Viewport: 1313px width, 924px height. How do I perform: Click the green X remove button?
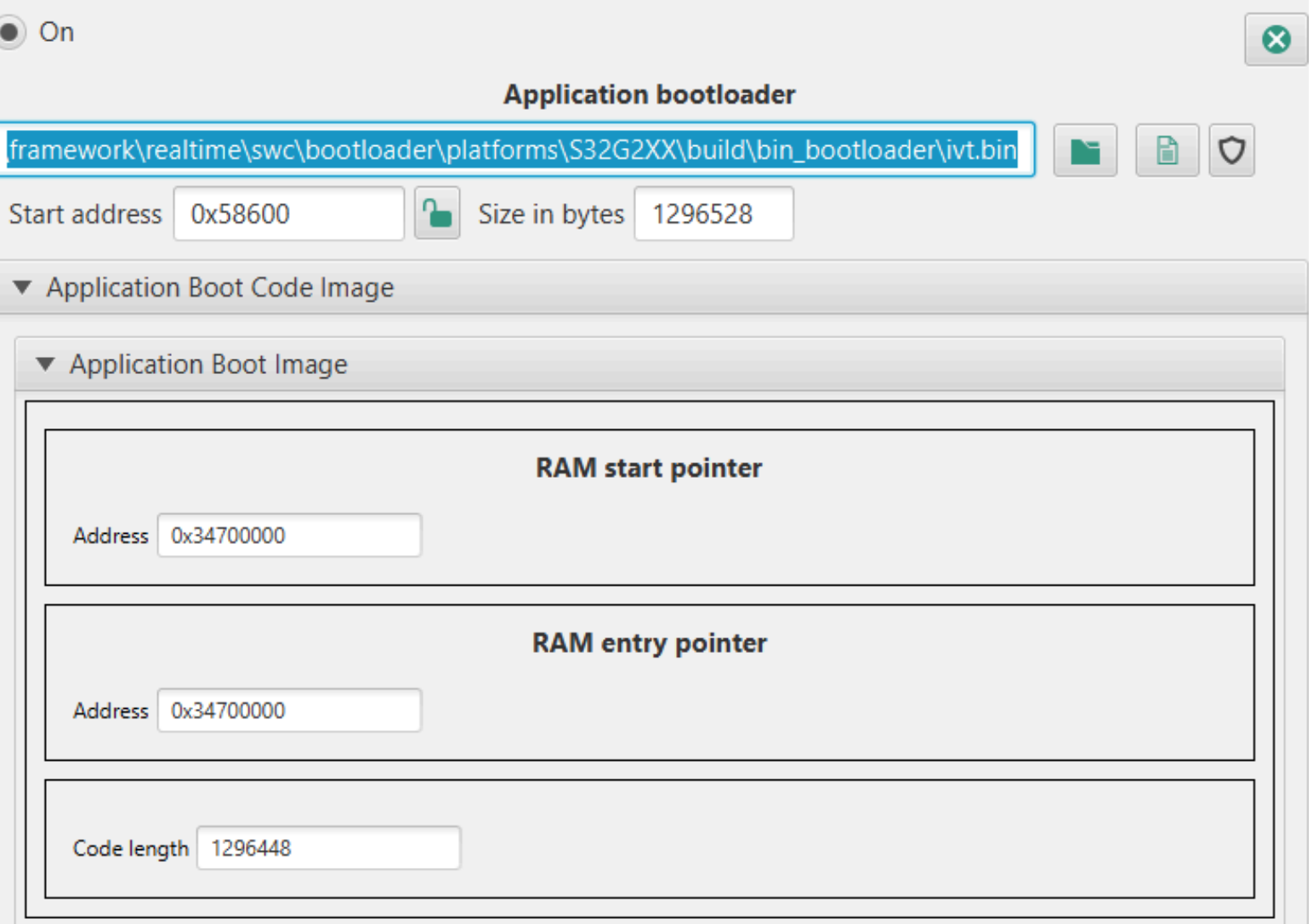(x=1276, y=39)
